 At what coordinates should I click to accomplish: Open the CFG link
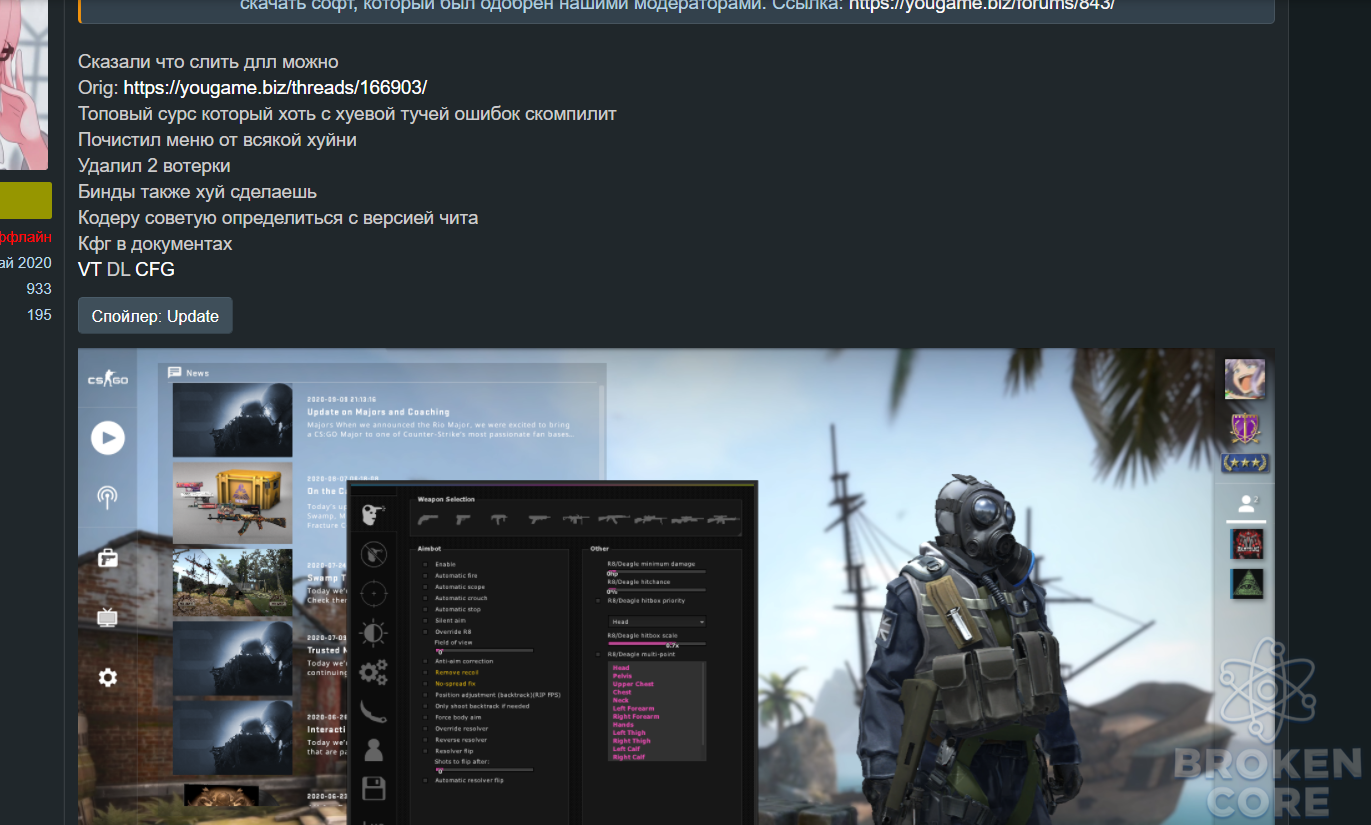coord(155,270)
